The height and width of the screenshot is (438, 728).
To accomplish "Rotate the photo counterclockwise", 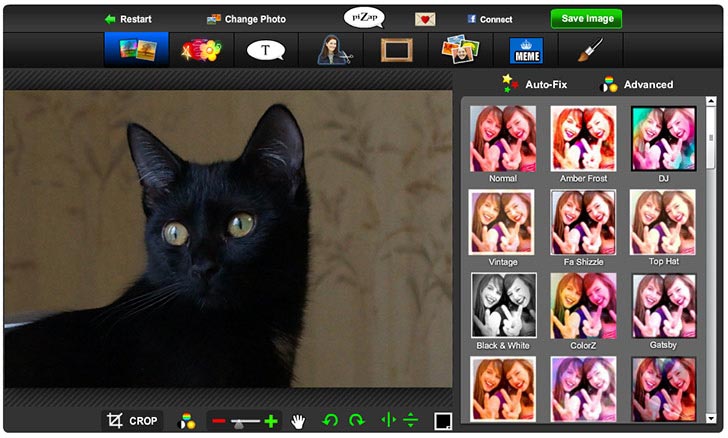I will tap(330, 421).
